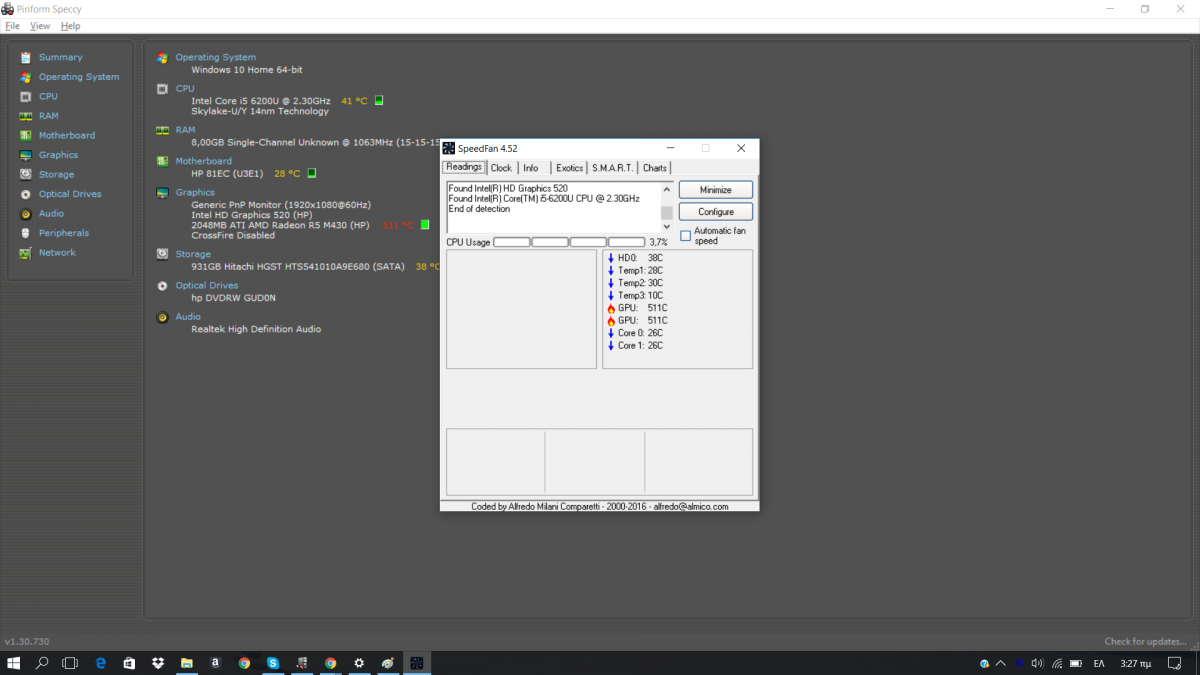Launch Microsoft Edge from the taskbar
The width and height of the screenshot is (1200, 675).
pos(101,663)
